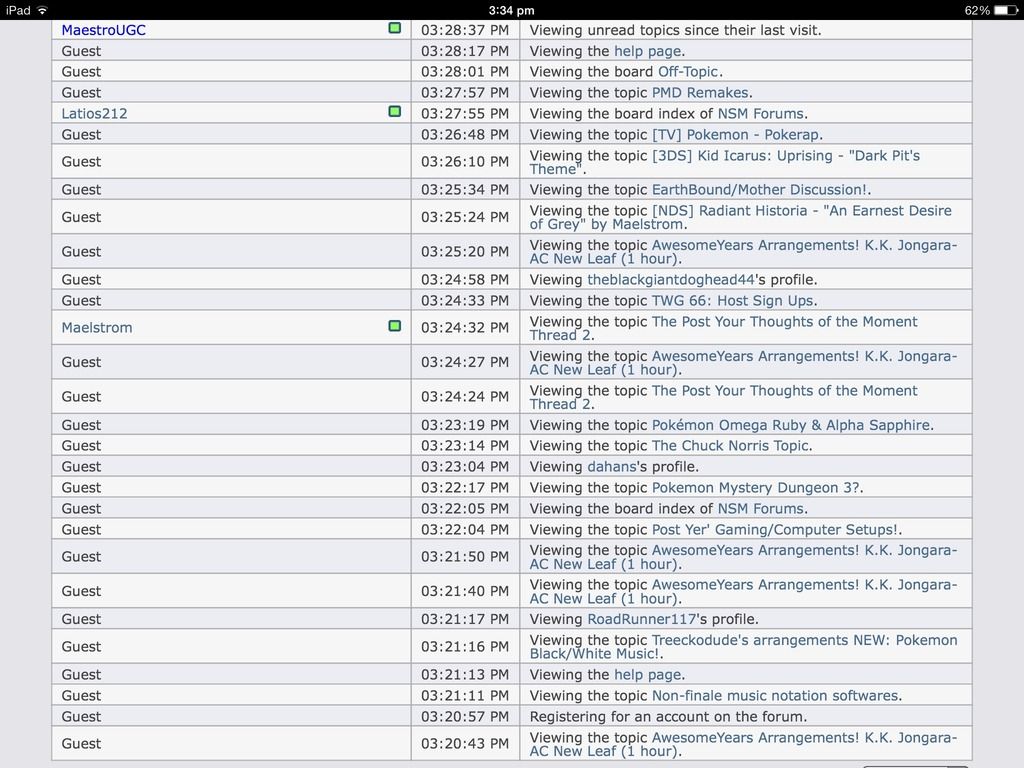Viewport: 1024px width, 768px height.
Task: View theblackgiantdoghead44's profile
Action: (x=671, y=280)
